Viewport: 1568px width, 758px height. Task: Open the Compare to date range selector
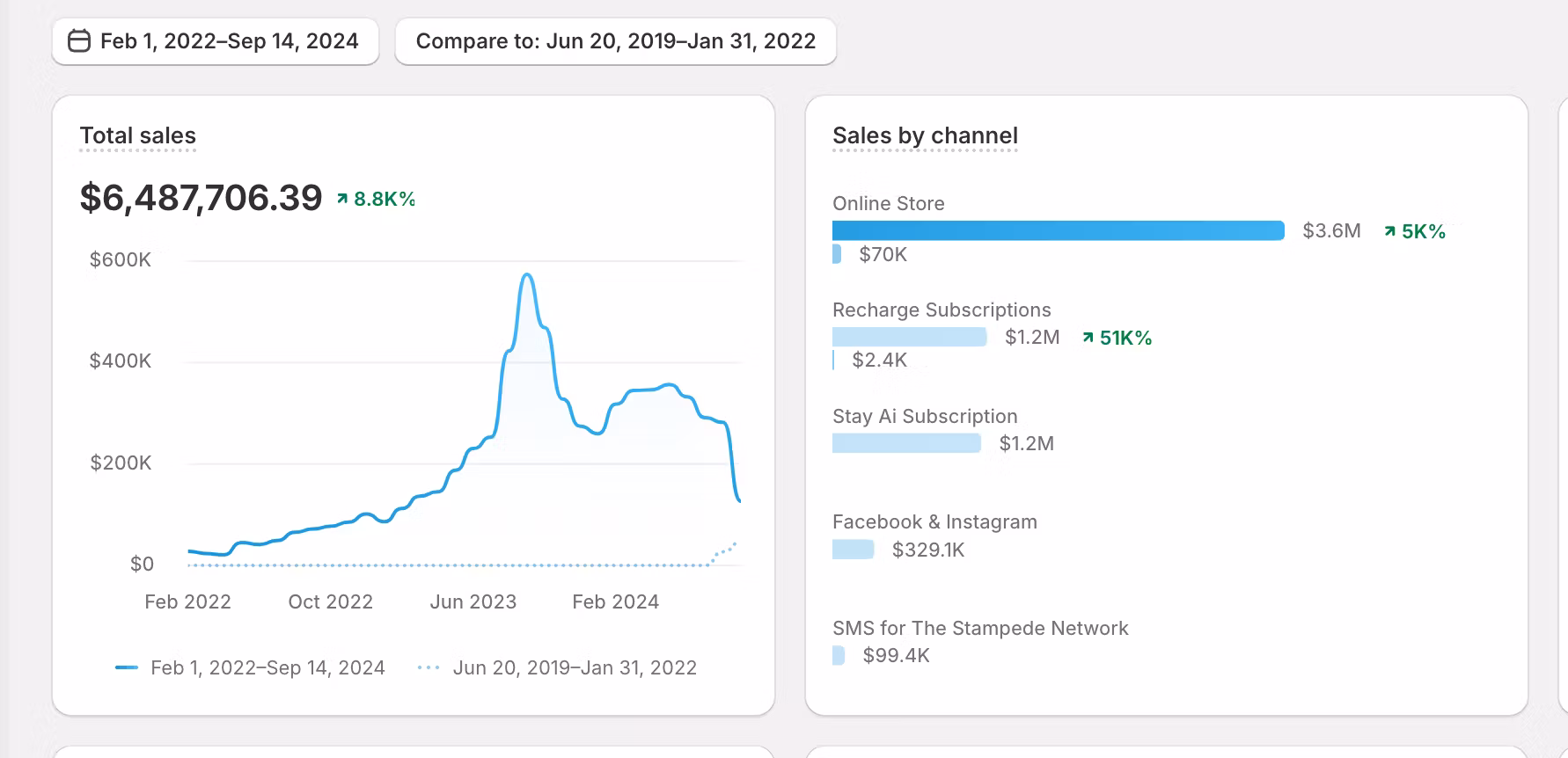pyautogui.click(x=615, y=41)
